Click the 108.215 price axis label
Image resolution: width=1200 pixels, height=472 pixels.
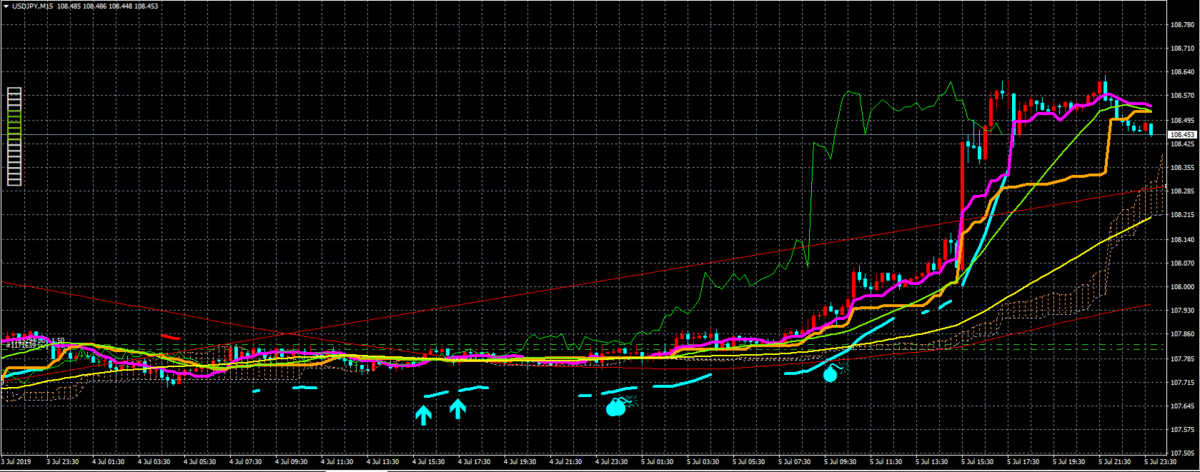[1182, 215]
